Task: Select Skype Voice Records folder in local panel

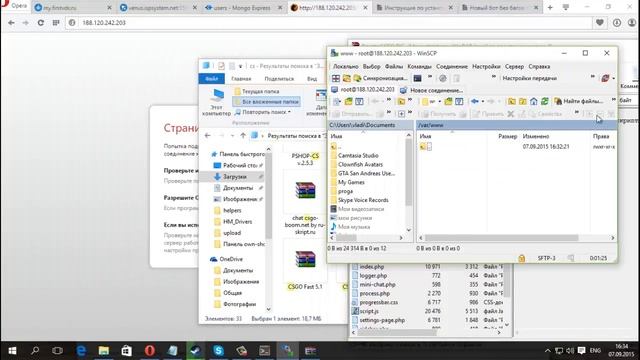Action: (x=359, y=200)
